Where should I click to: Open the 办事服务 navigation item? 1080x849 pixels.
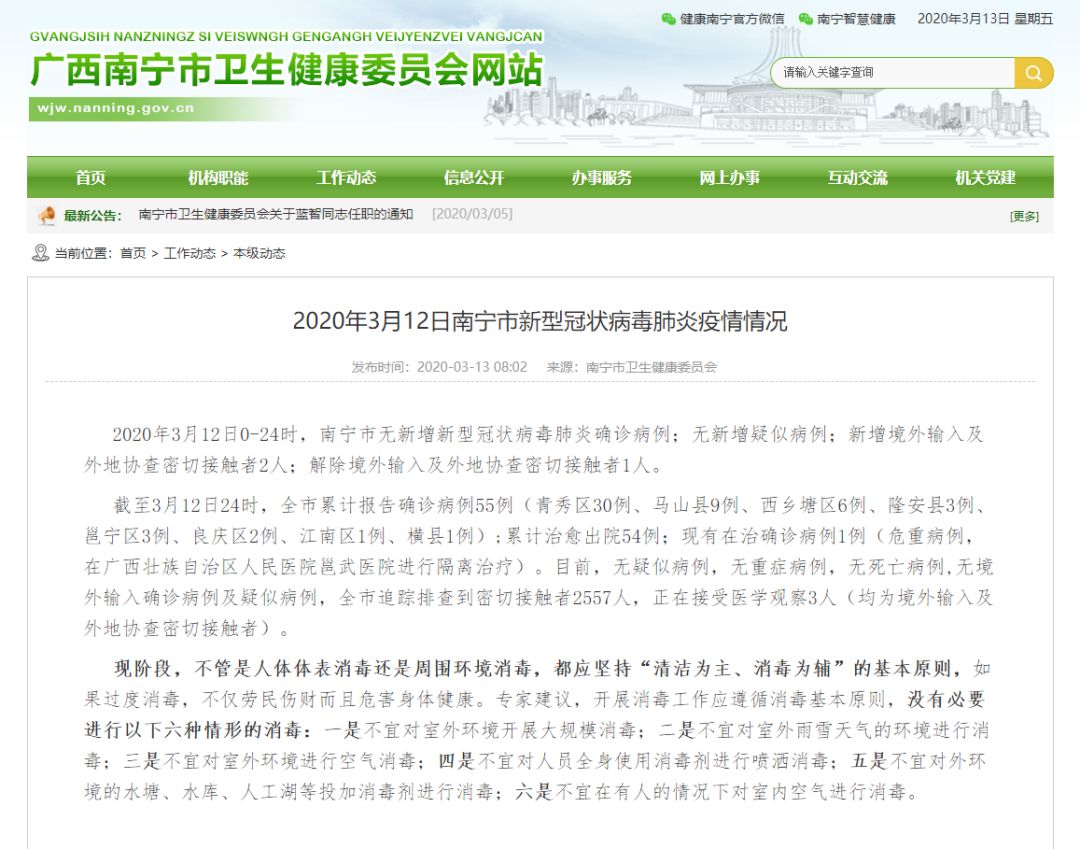pyautogui.click(x=602, y=178)
